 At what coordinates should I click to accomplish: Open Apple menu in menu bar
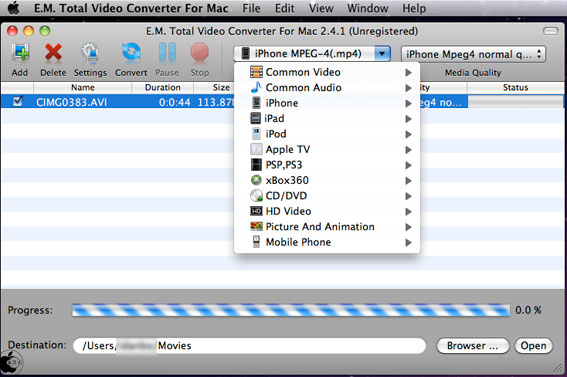pyautogui.click(x=14, y=8)
